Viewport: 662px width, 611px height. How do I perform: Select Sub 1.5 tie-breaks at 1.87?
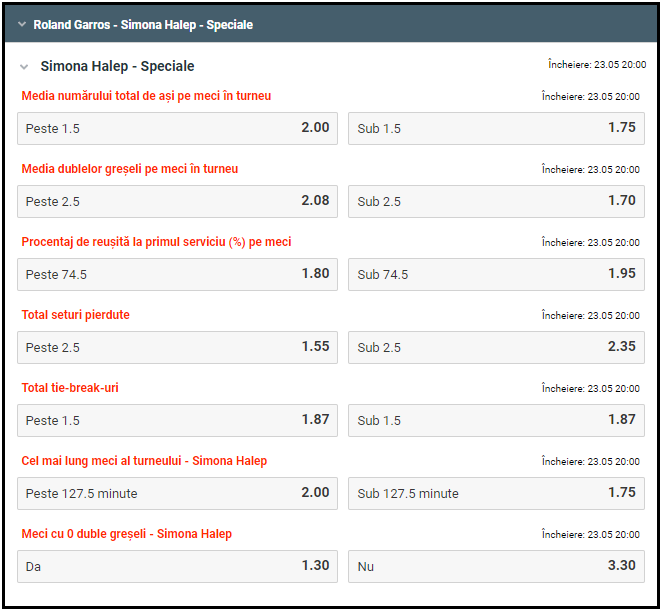[x=496, y=420]
